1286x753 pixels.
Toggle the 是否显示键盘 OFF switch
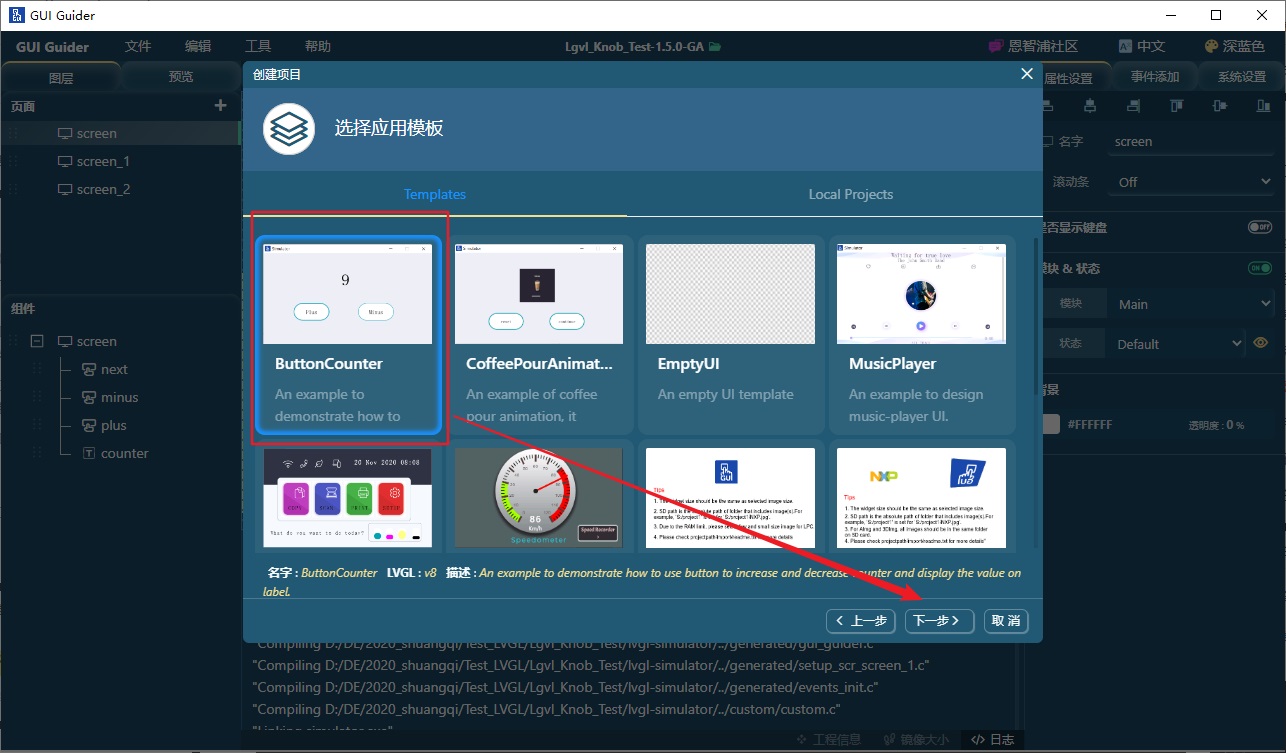[x=1259, y=227]
